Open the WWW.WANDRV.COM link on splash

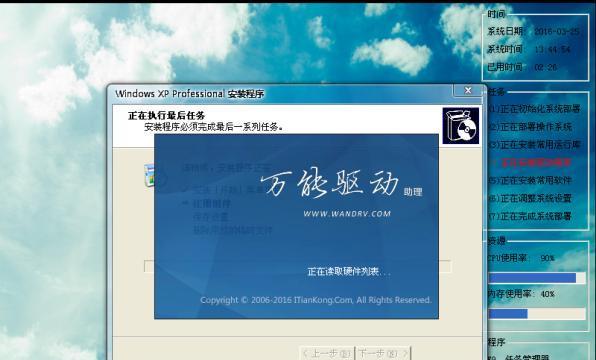347,214
